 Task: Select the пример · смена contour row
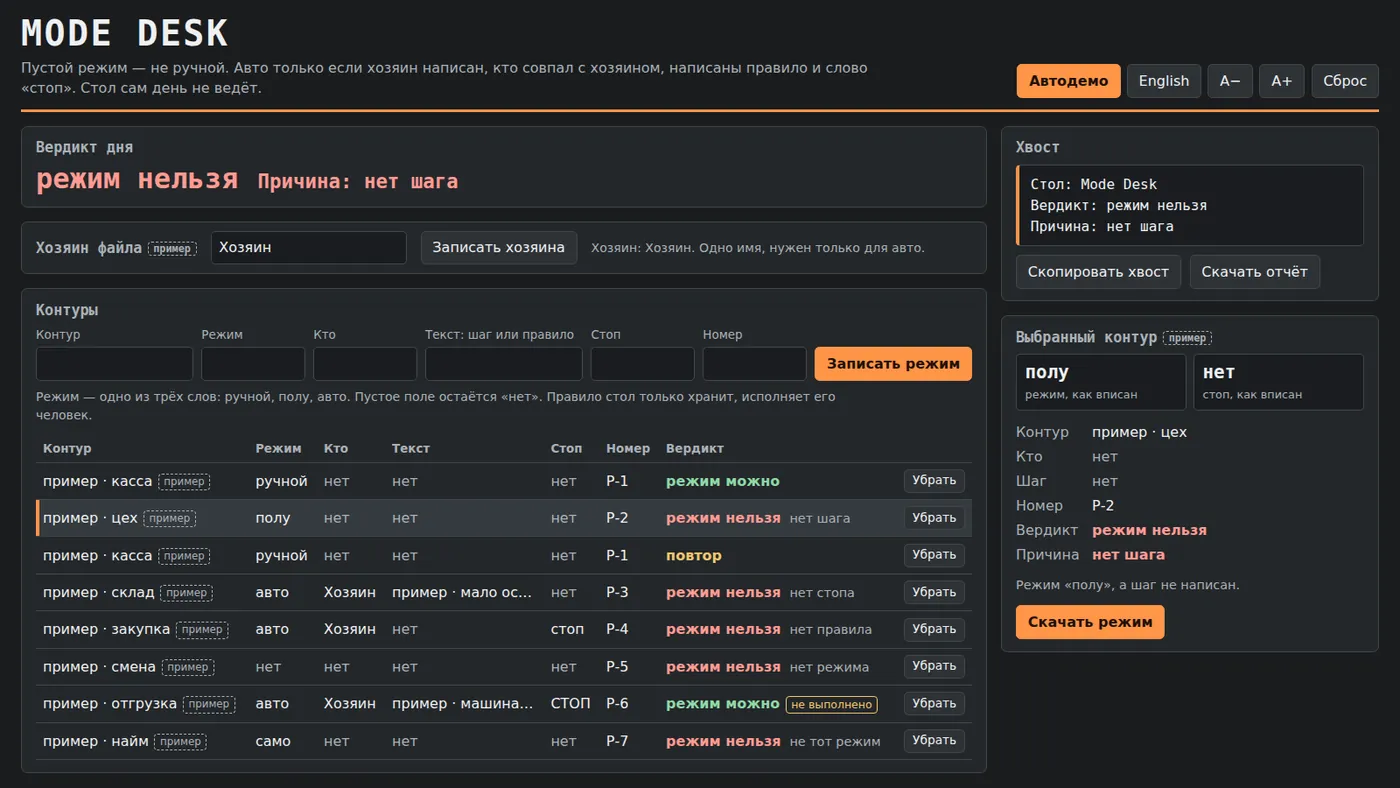[x=504, y=666]
